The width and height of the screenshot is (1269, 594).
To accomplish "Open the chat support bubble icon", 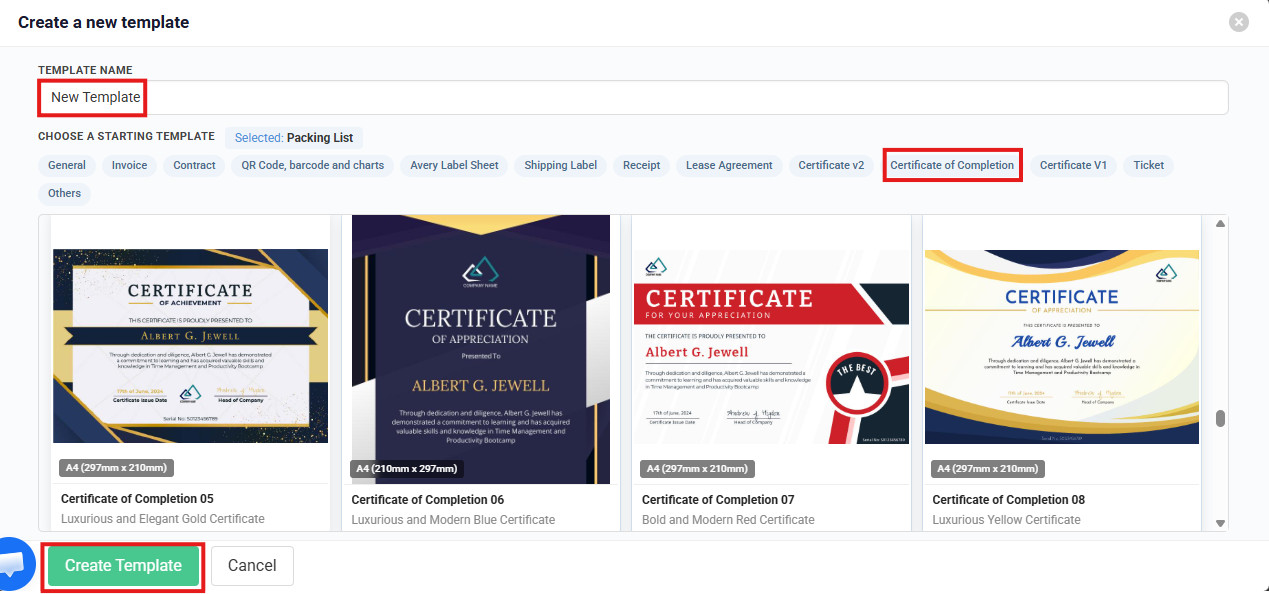I will coord(14,563).
